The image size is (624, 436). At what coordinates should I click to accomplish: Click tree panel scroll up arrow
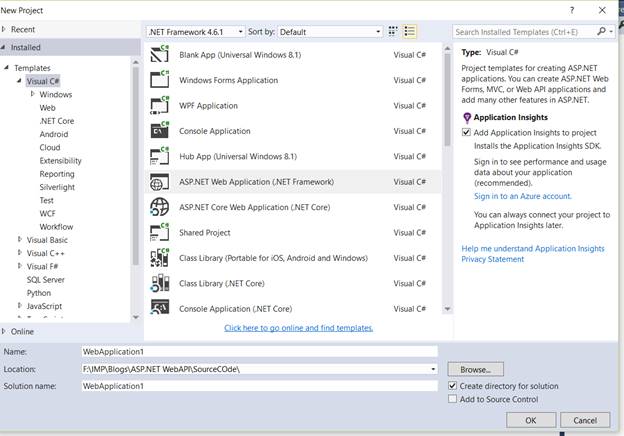pyautogui.click(x=135, y=62)
